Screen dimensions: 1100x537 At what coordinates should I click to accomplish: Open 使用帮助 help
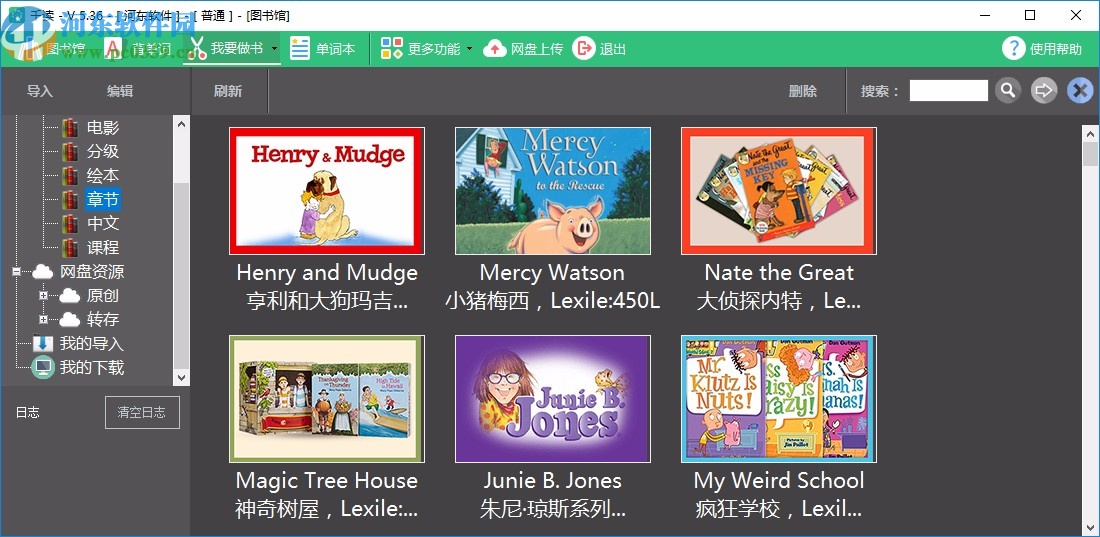tap(1042, 48)
